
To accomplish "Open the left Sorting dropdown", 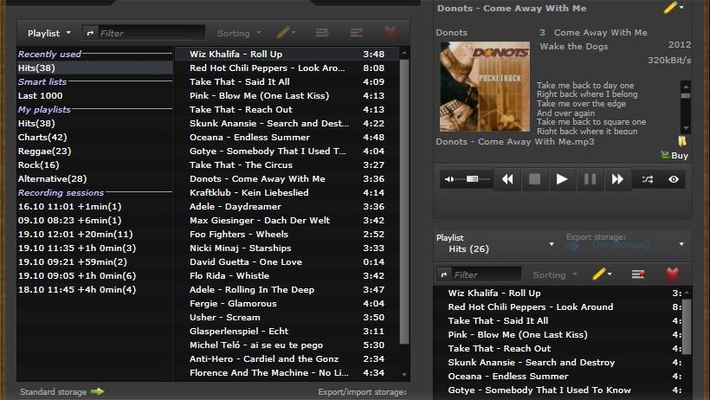I will pyautogui.click(x=239, y=33).
